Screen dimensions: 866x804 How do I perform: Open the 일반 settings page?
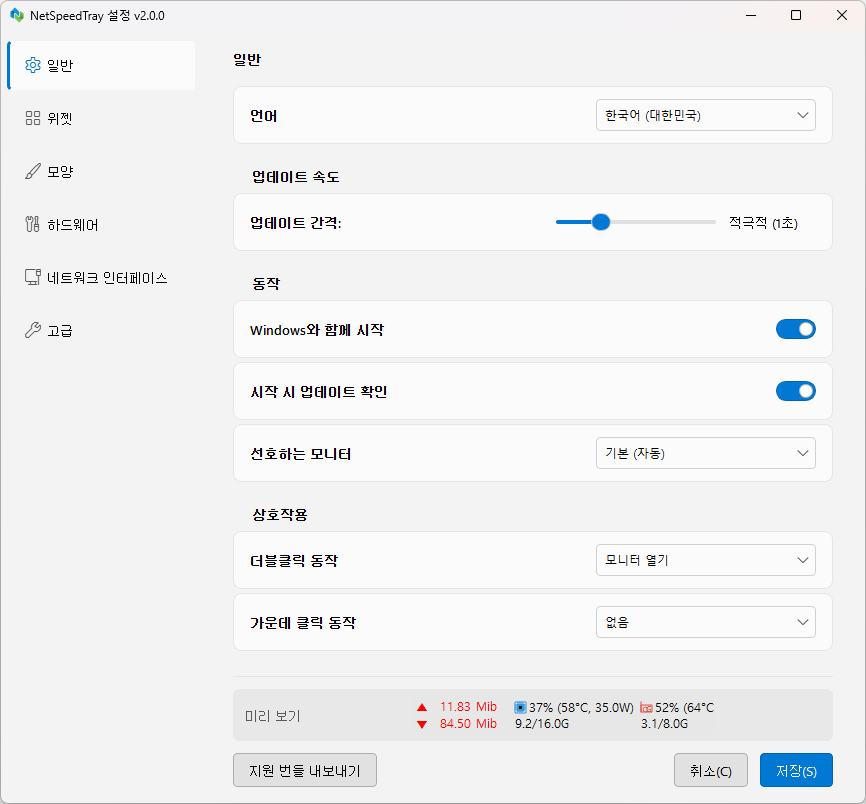102,65
